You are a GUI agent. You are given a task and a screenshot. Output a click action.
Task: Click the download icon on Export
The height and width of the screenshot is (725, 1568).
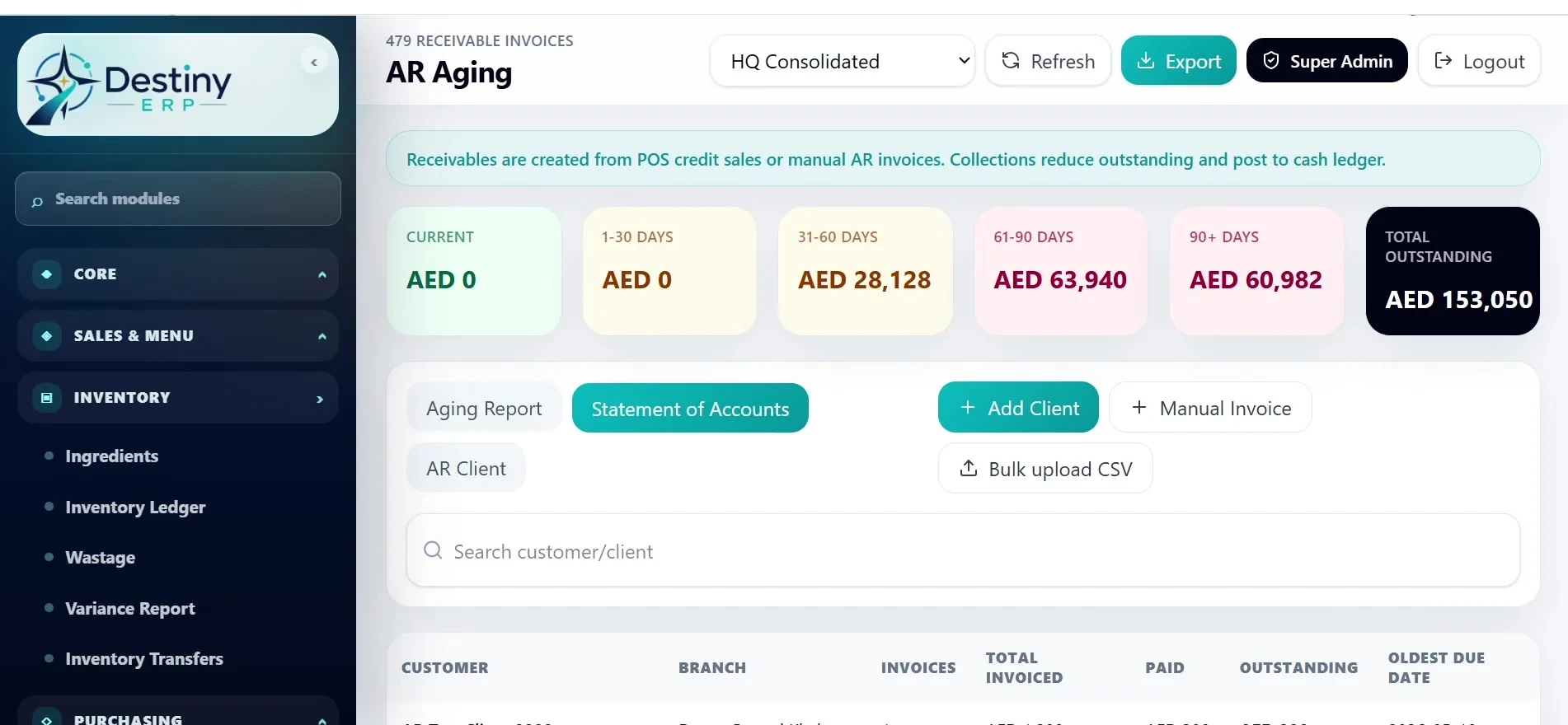[x=1146, y=60]
